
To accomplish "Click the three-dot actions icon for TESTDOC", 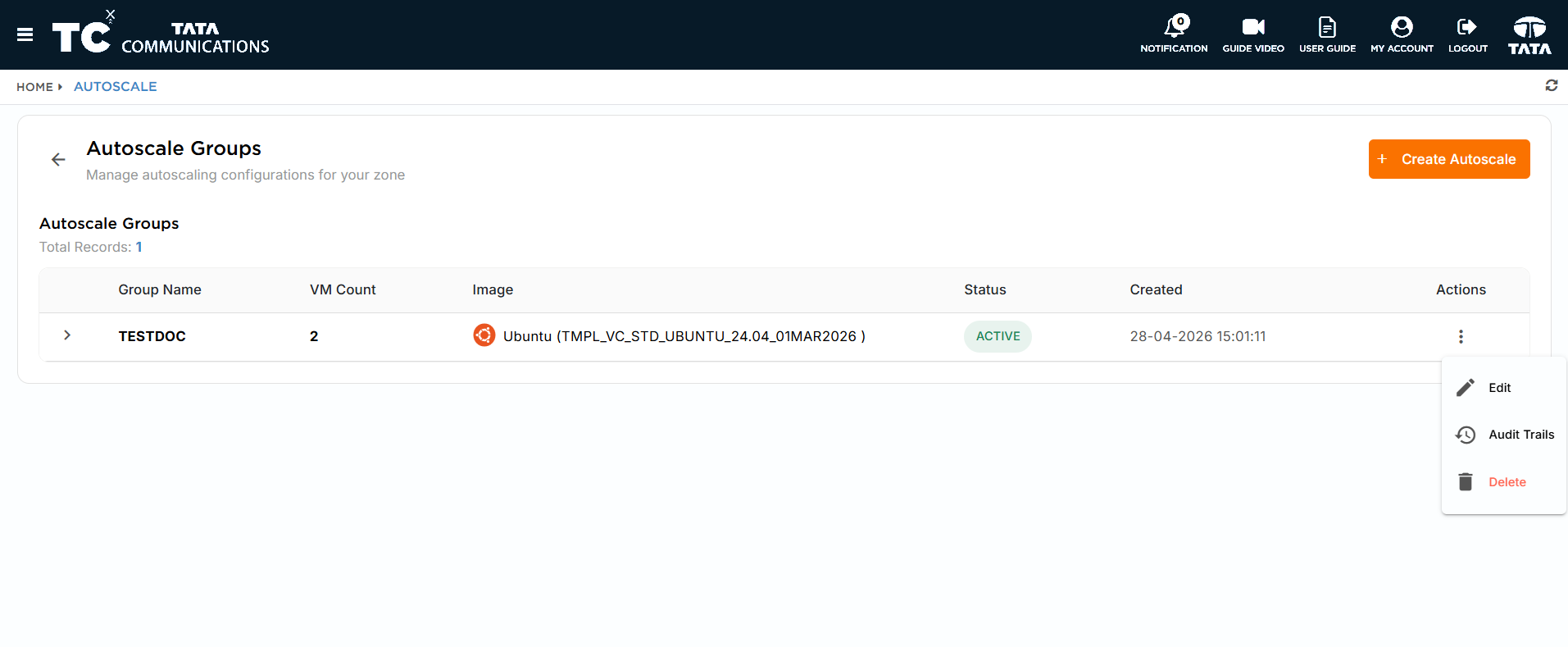I will (1461, 336).
